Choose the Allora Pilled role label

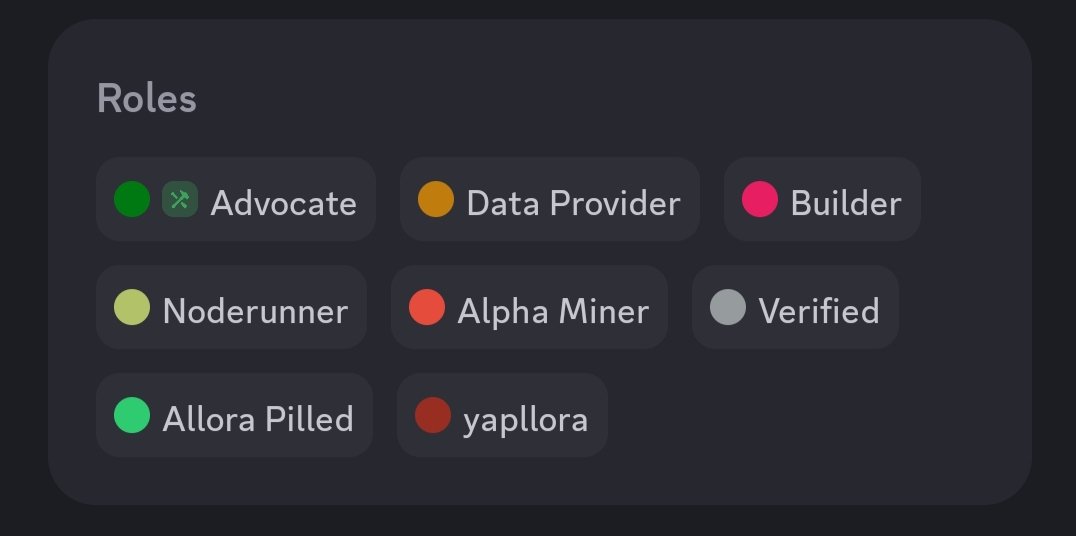click(x=258, y=419)
